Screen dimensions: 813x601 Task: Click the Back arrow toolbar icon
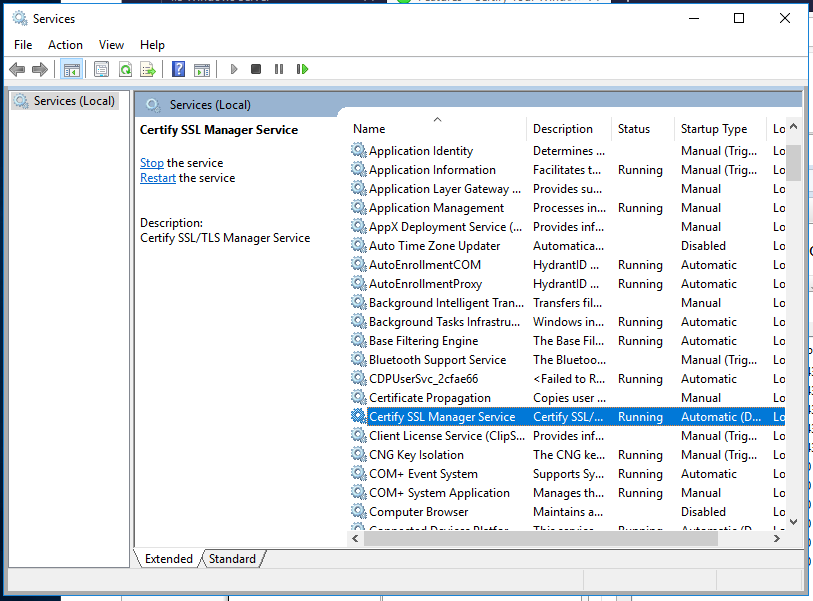point(17,69)
